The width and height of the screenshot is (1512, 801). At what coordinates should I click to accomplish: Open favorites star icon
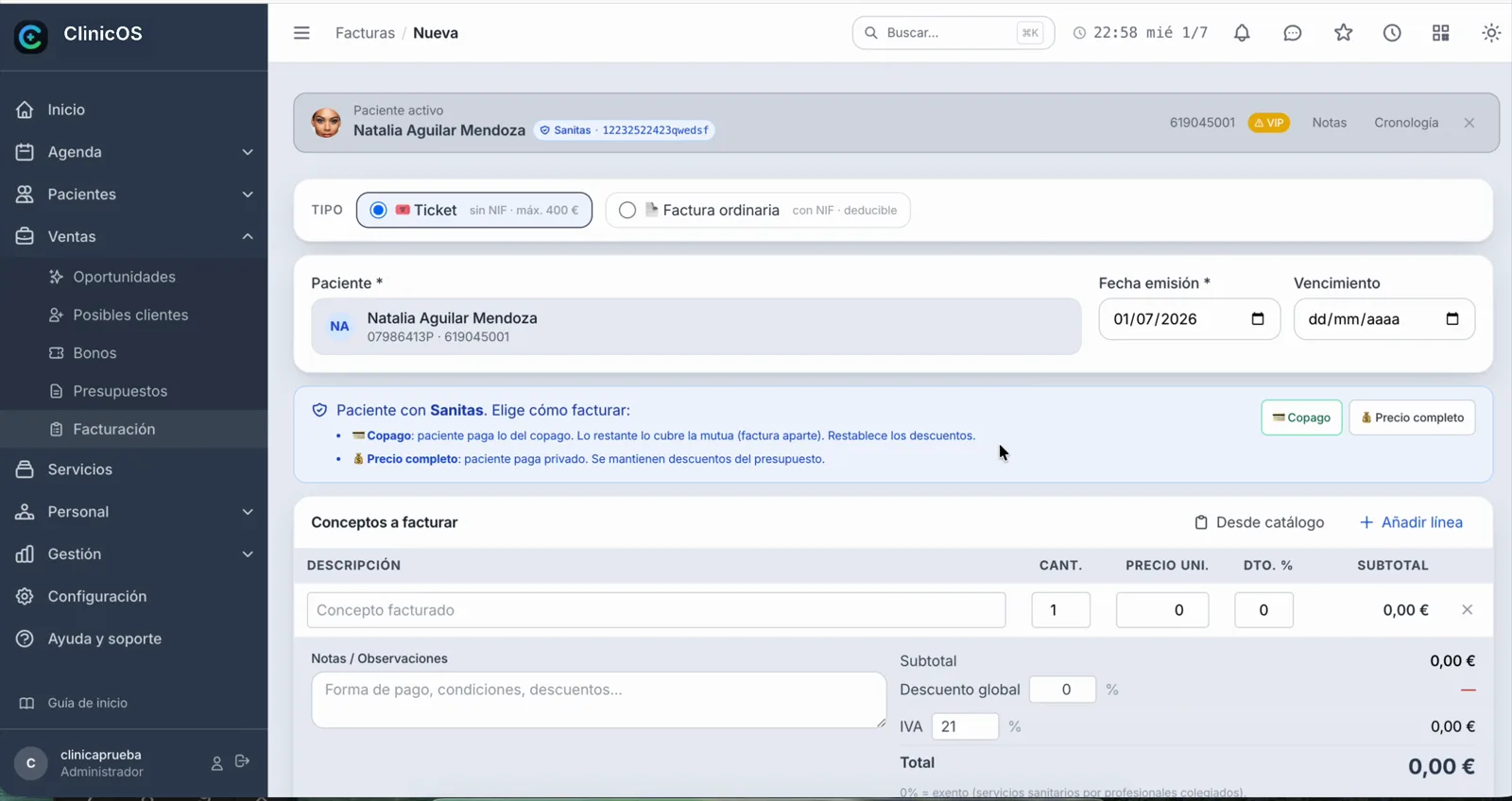(1343, 33)
